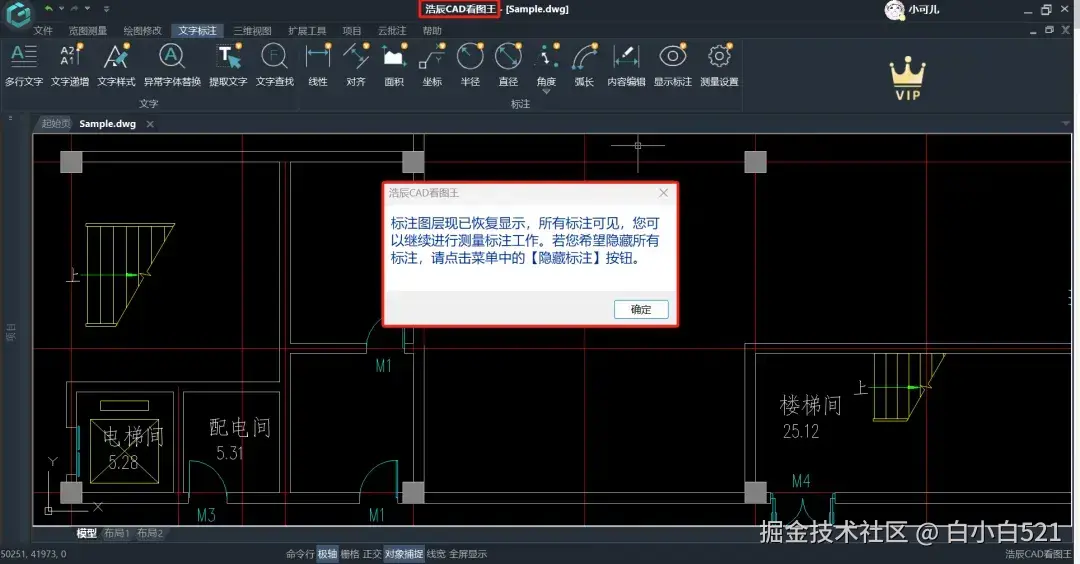1080x564 pixels.
Task: Toggle 正交 ortho mode in status bar
Action: coord(372,554)
